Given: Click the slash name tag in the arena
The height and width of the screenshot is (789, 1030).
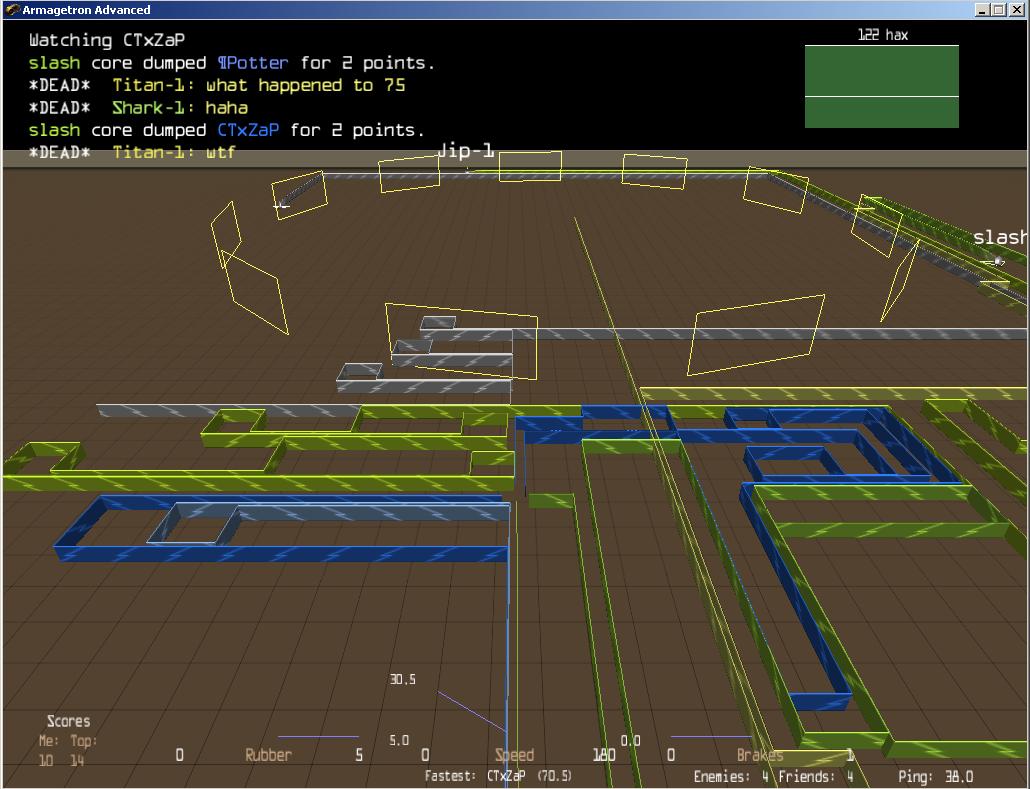Looking at the screenshot, I should [1000, 237].
